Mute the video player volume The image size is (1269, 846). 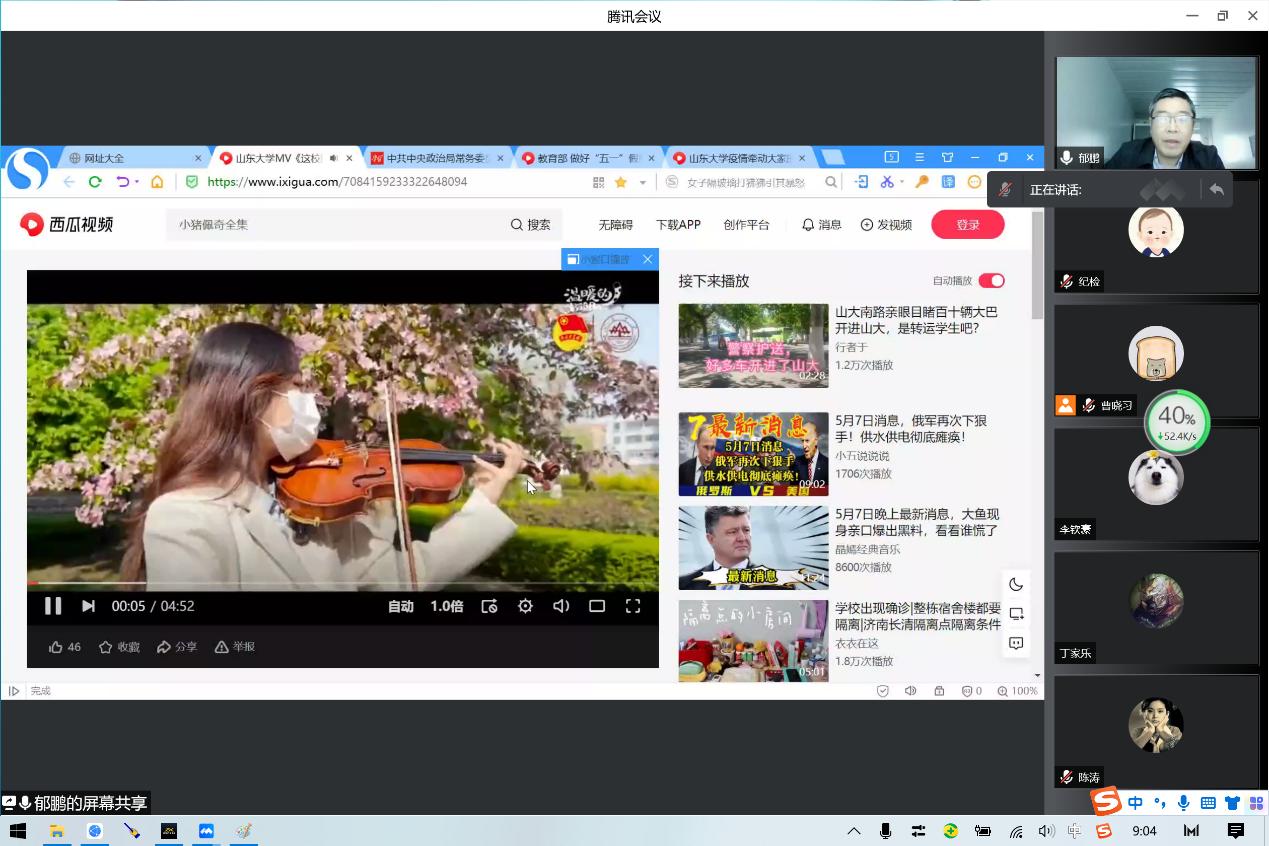point(561,606)
